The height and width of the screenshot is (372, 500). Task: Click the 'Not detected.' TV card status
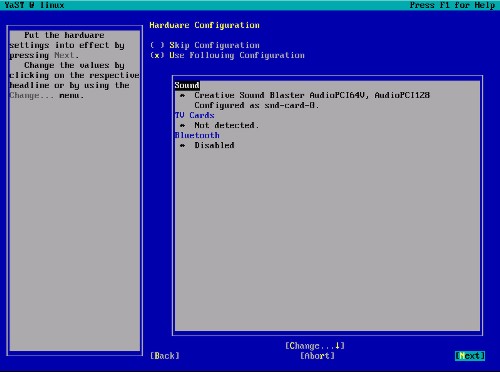(227, 125)
